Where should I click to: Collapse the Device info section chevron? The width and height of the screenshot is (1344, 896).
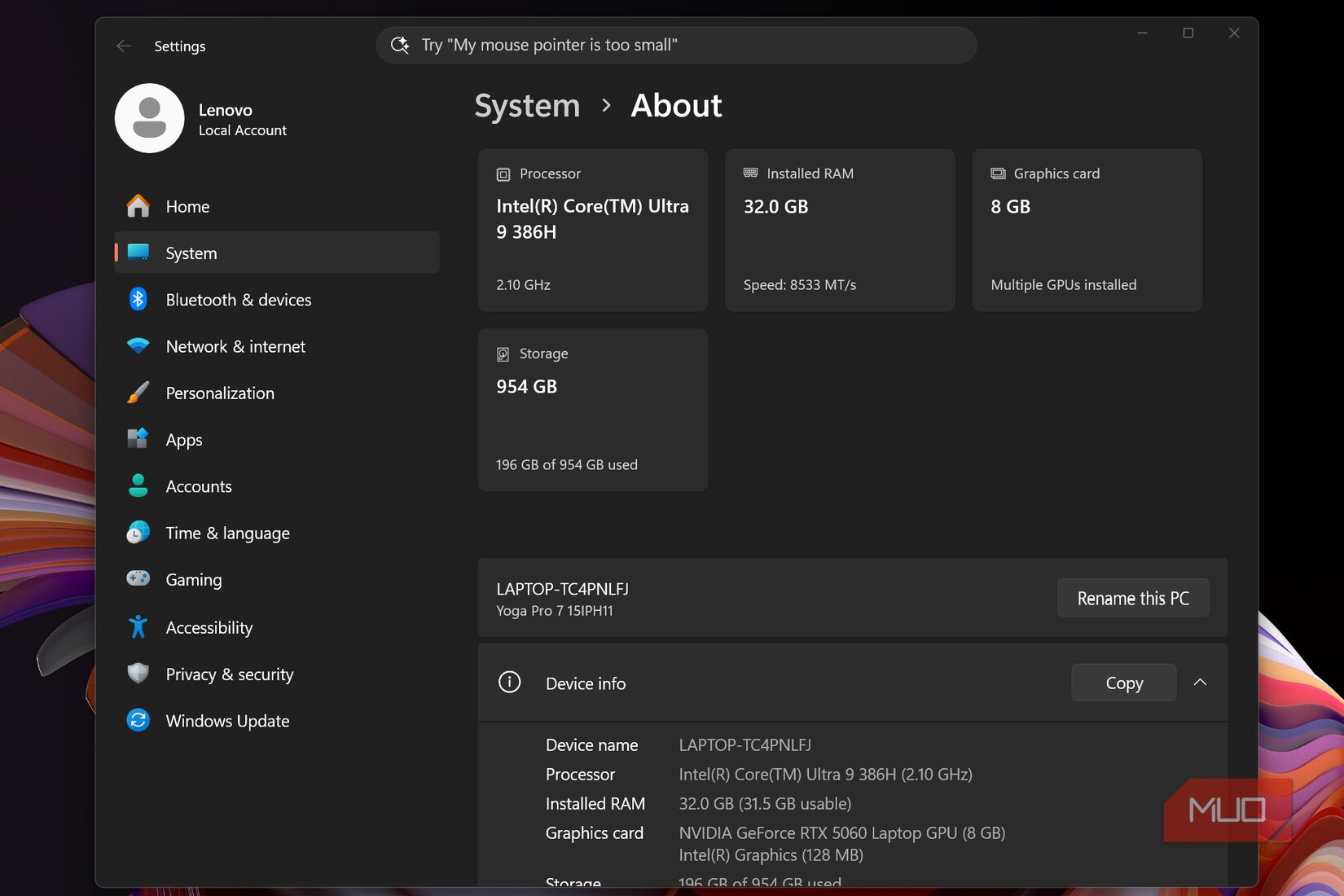1200,683
